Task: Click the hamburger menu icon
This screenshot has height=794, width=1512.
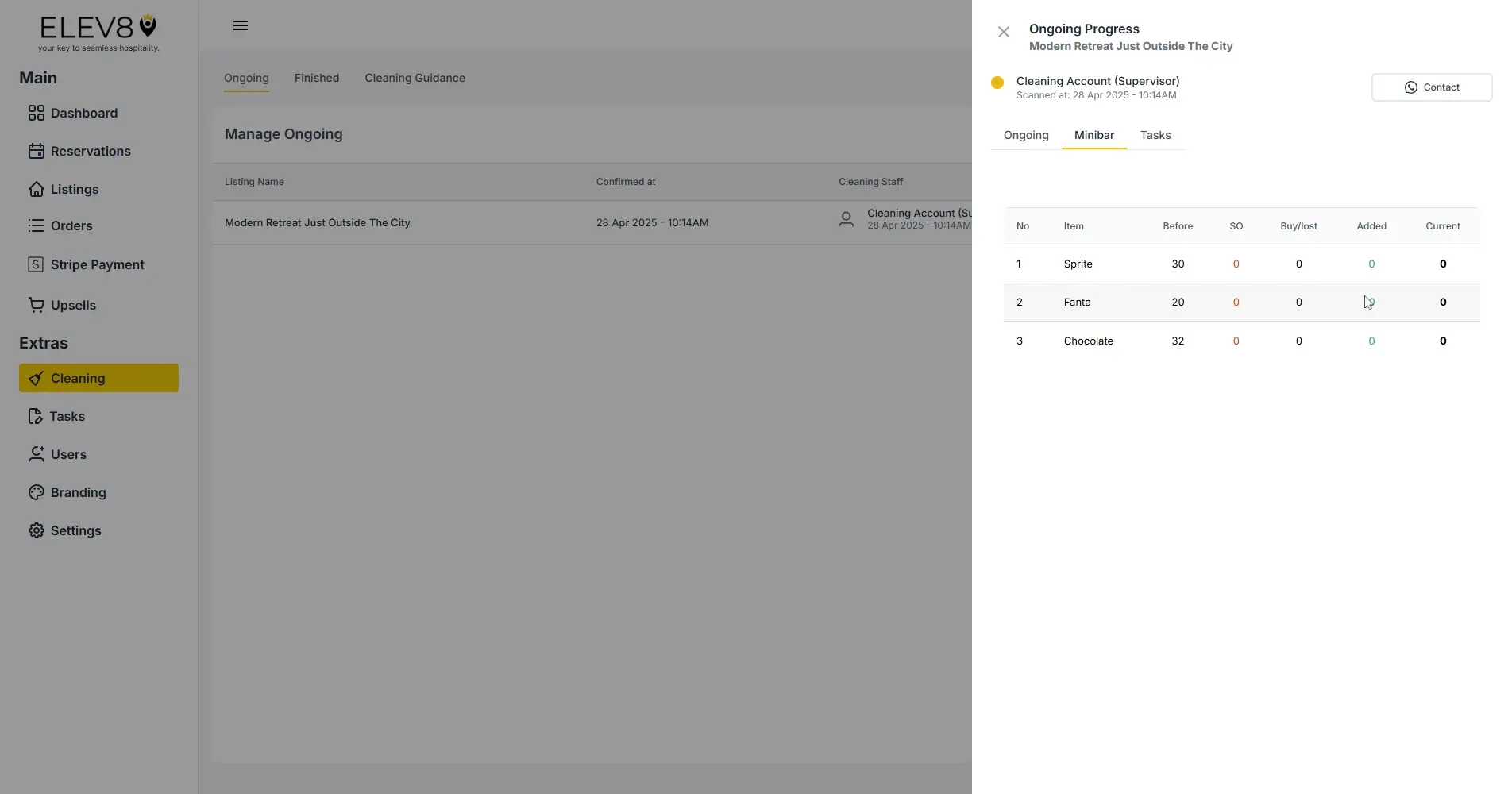Action: 241,25
